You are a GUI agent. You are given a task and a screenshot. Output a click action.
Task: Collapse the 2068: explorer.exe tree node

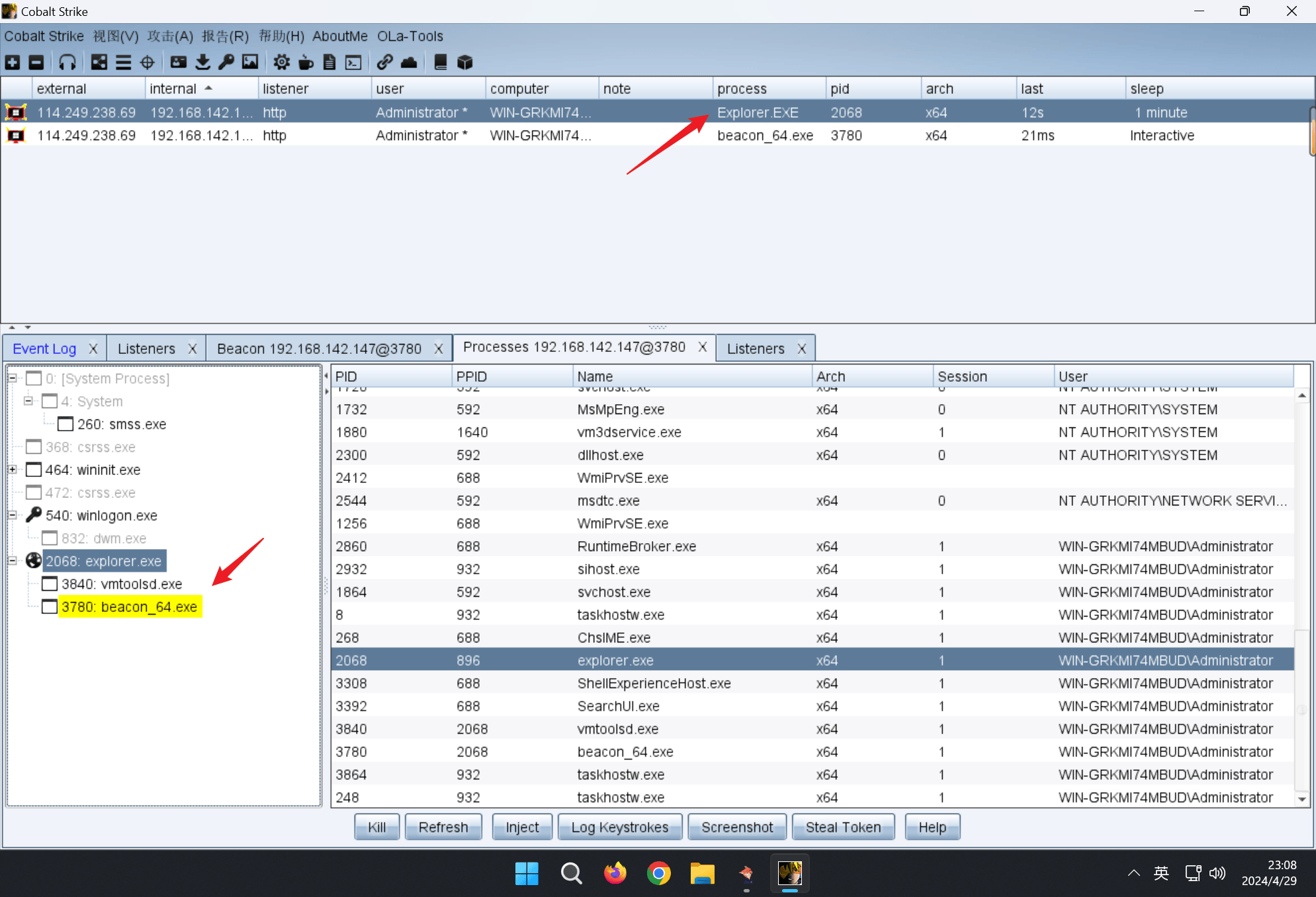tap(12, 561)
